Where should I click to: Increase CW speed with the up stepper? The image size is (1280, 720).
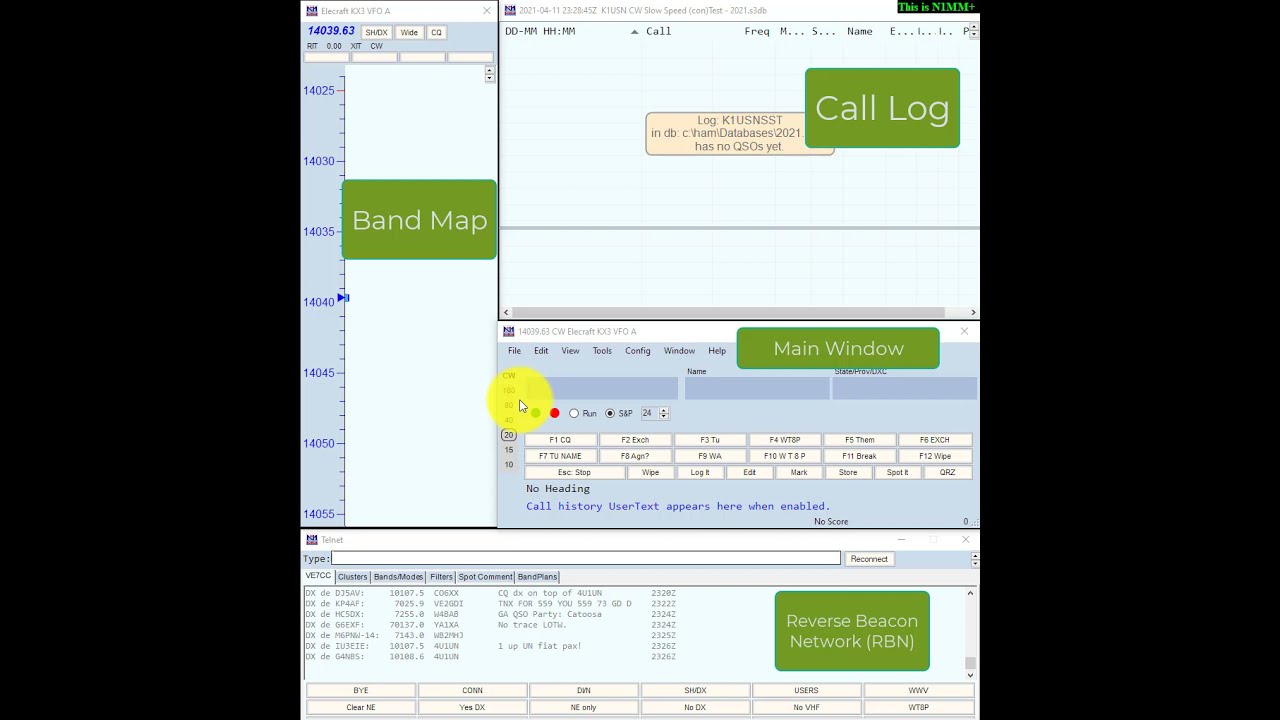(x=663, y=410)
